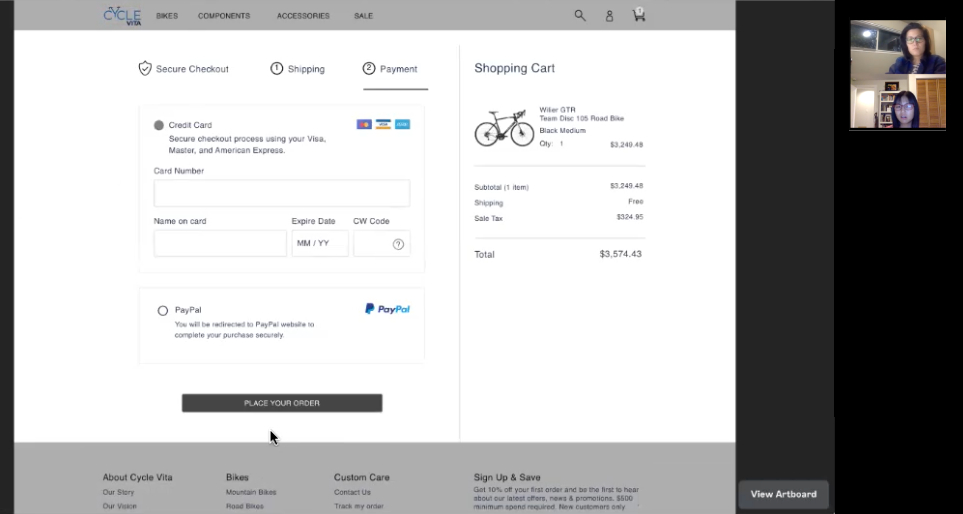
Task: Click the road bike product thumbnail
Action: 504,128
